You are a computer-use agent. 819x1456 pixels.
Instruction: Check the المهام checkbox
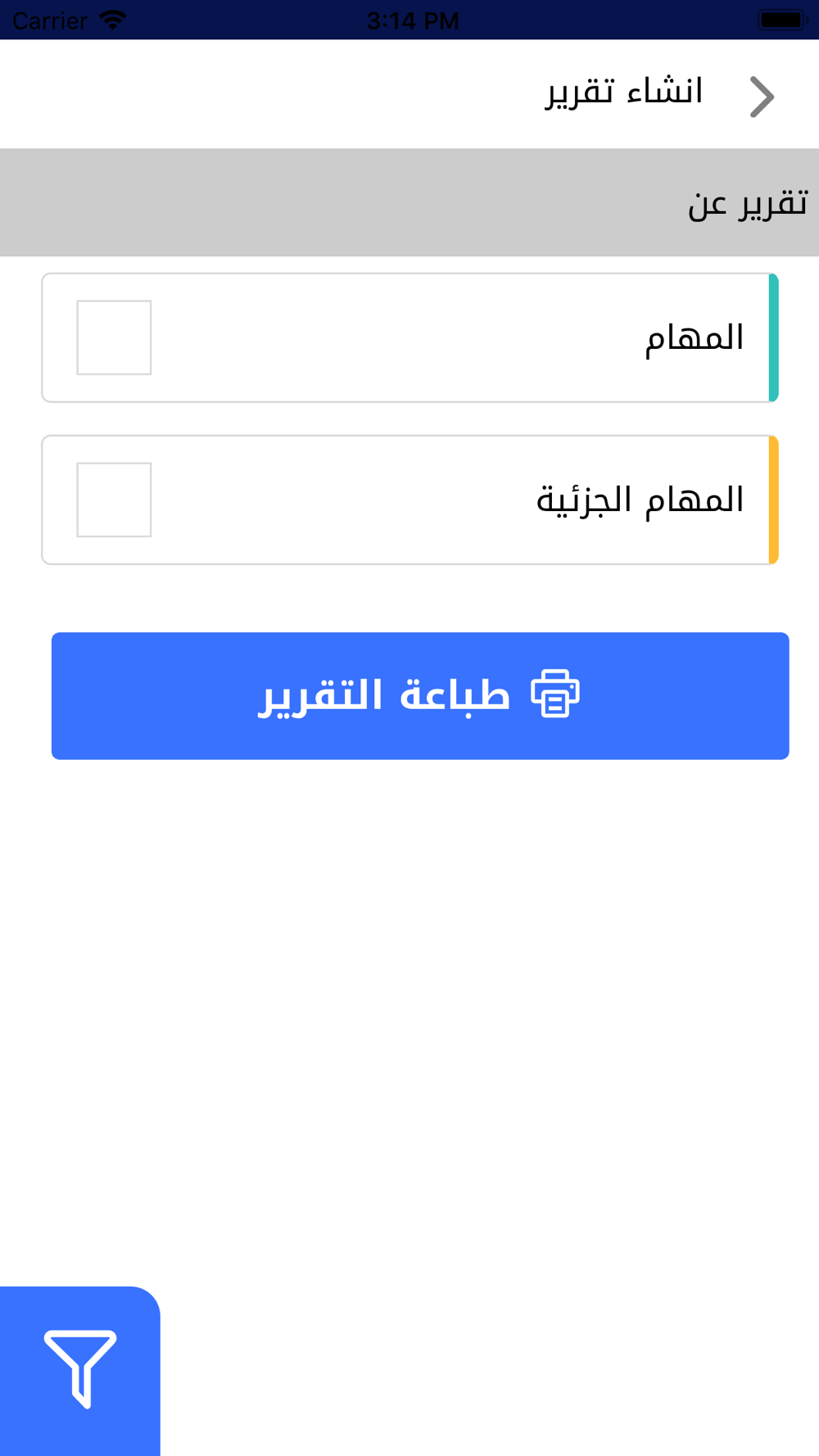(x=114, y=337)
